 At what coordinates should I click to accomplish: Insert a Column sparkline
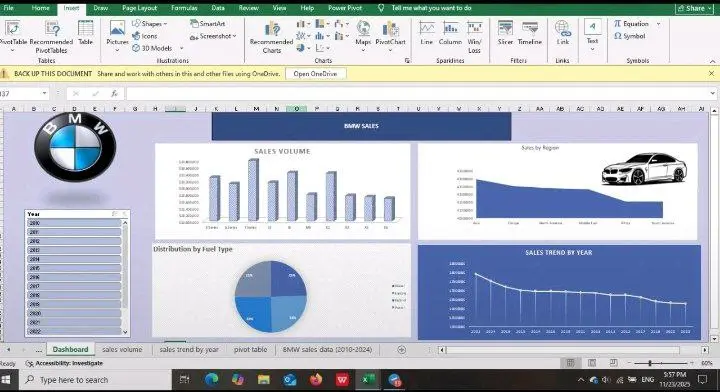(x=450, y=33)
